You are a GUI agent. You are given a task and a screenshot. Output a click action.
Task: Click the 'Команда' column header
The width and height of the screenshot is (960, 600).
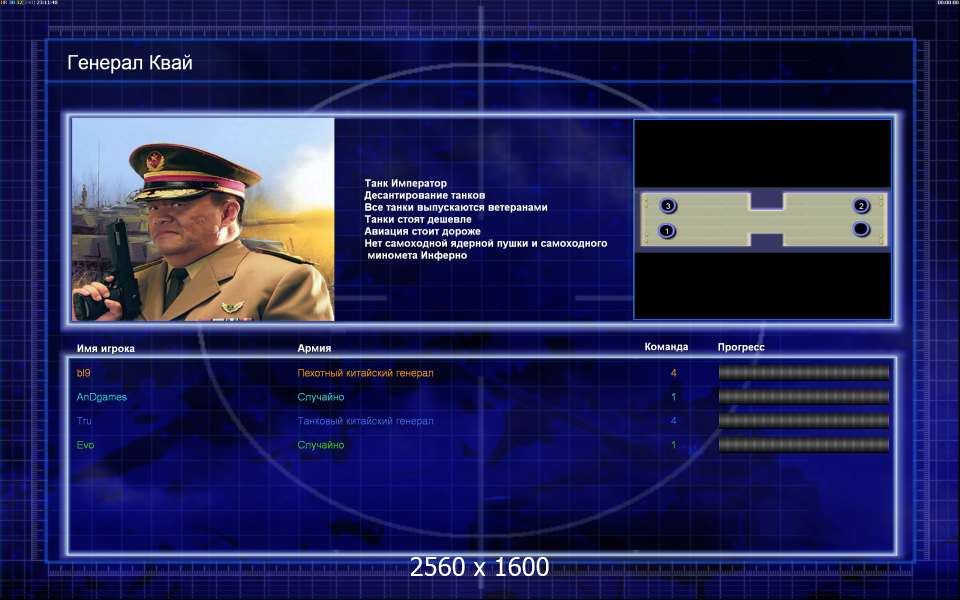coord(666,347)
